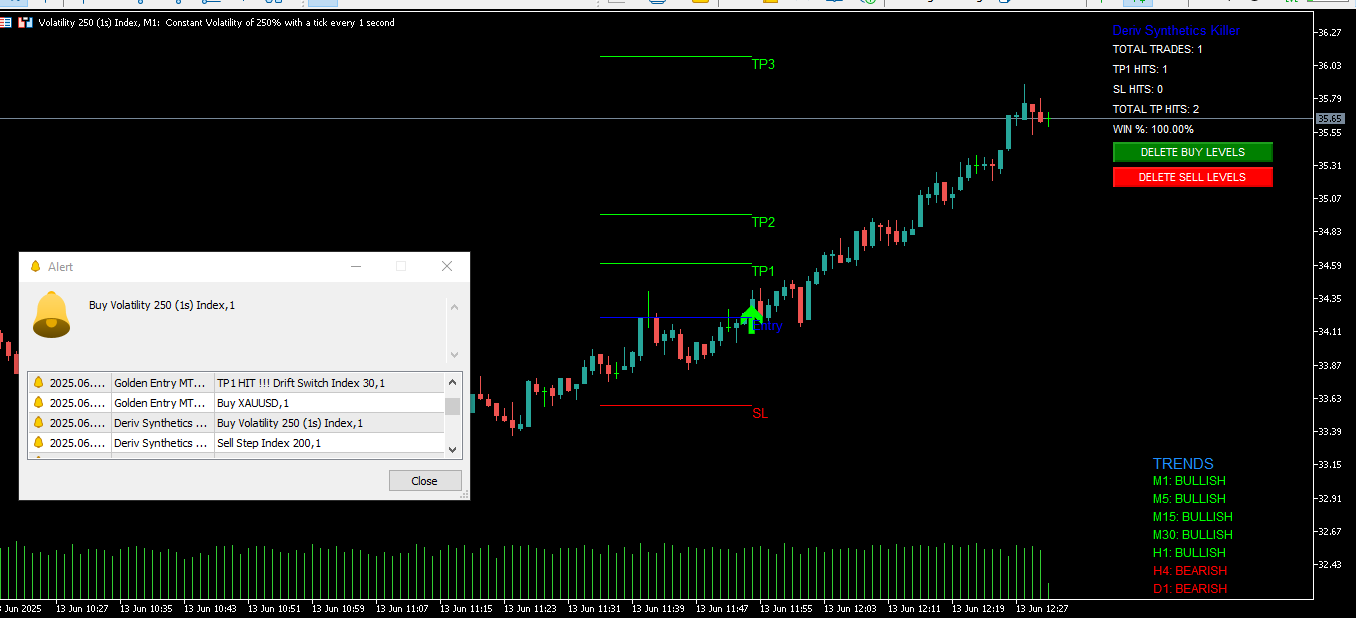Click the bell icon on the Buy XAUUSD row
This screenshot has width=1356, height=618.
tap(38, 403)
